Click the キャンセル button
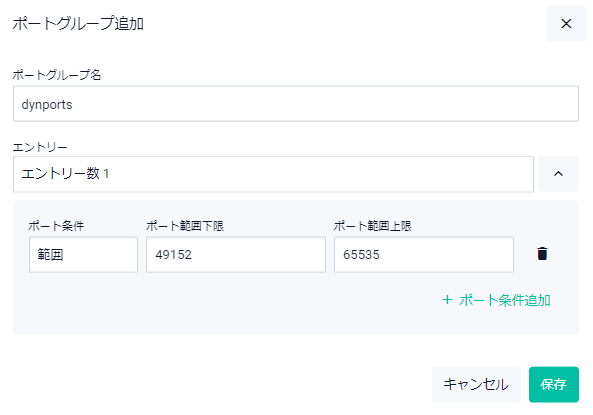 pyautogui.click(x=476, y=384)
